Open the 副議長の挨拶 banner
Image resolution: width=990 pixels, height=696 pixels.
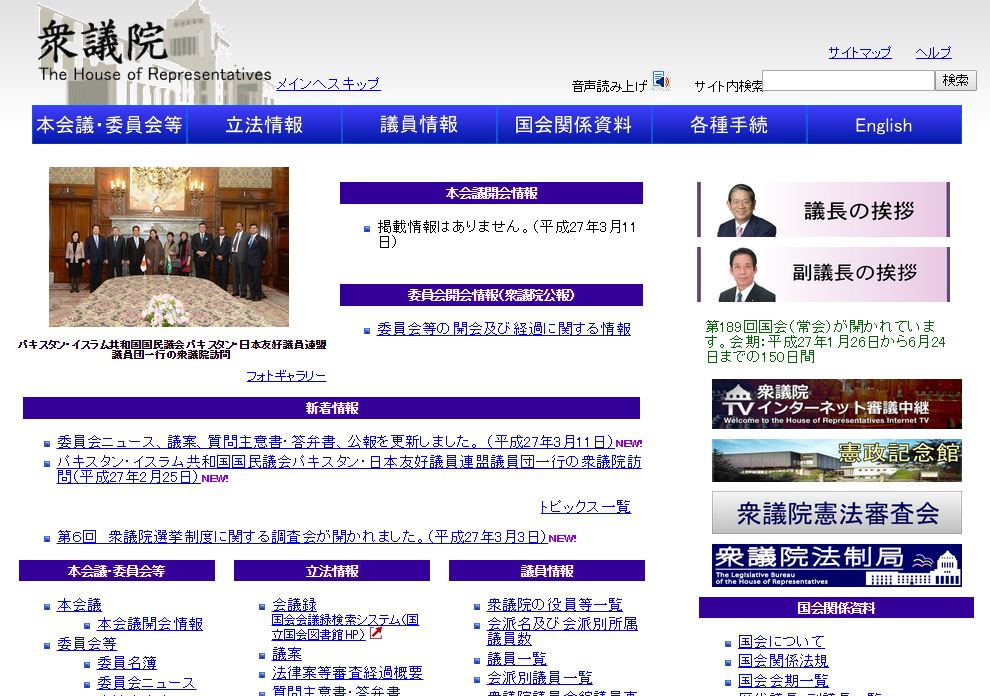(823, 274)
